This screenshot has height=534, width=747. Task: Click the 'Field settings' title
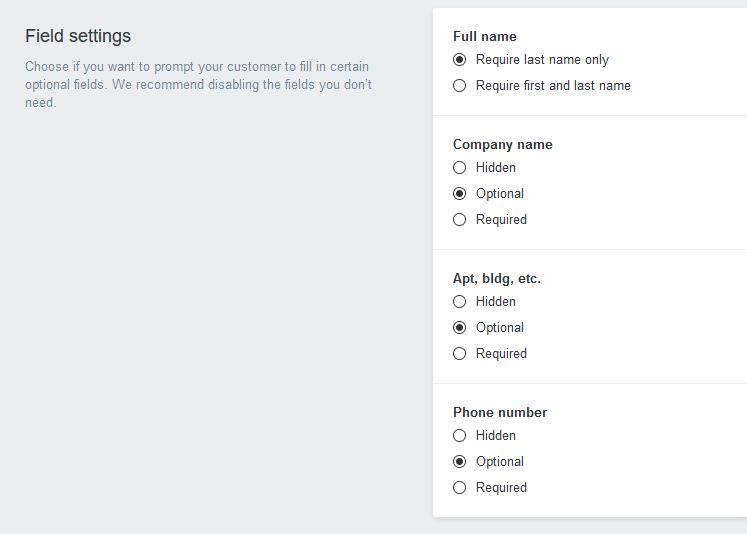click(x=78, y=37)
